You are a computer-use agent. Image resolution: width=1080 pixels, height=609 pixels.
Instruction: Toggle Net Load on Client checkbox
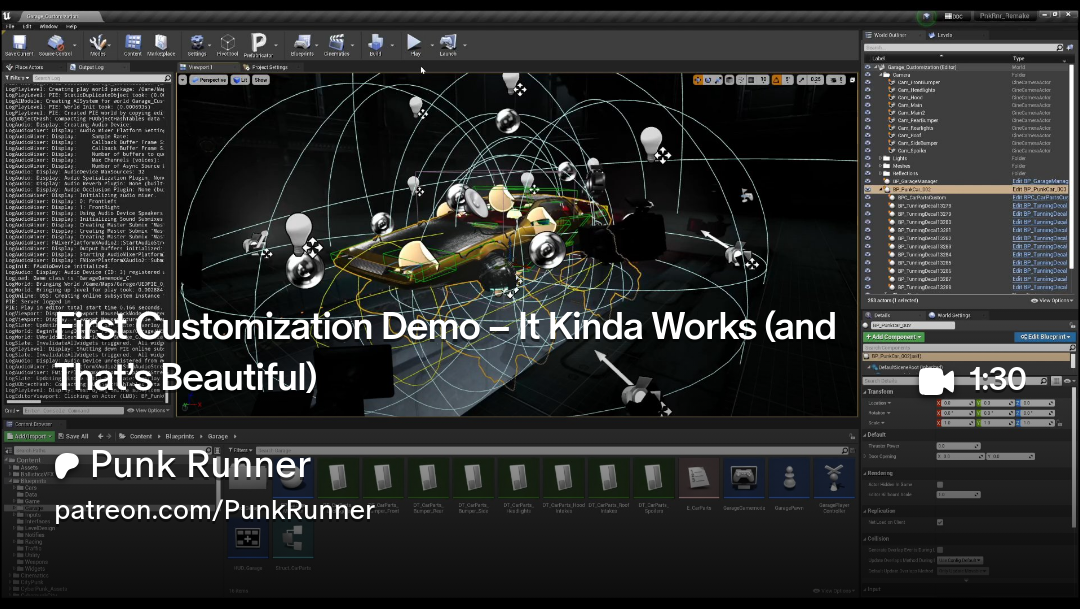point(940,522)
